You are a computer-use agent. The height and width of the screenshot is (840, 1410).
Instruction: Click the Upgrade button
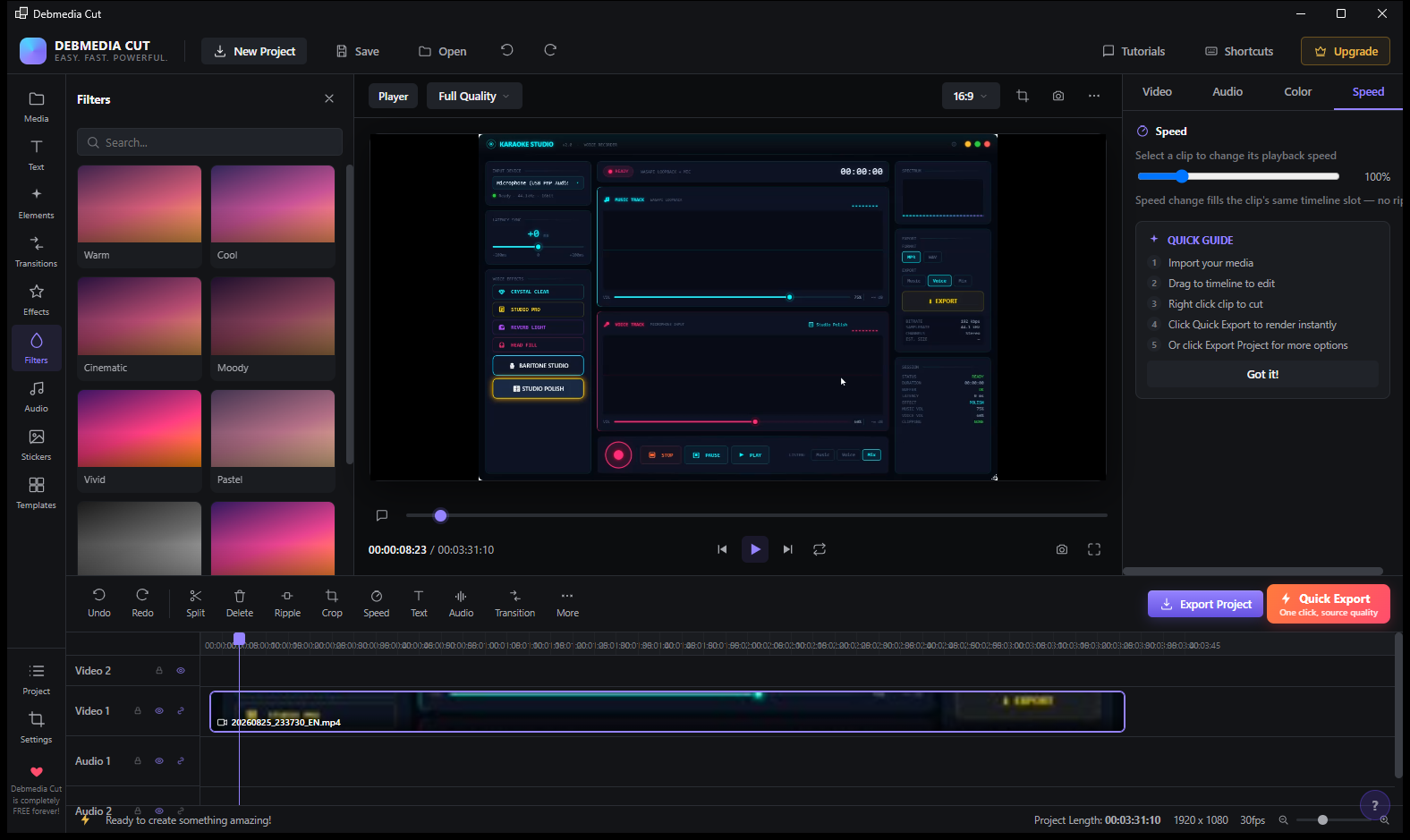(1346, 51)
